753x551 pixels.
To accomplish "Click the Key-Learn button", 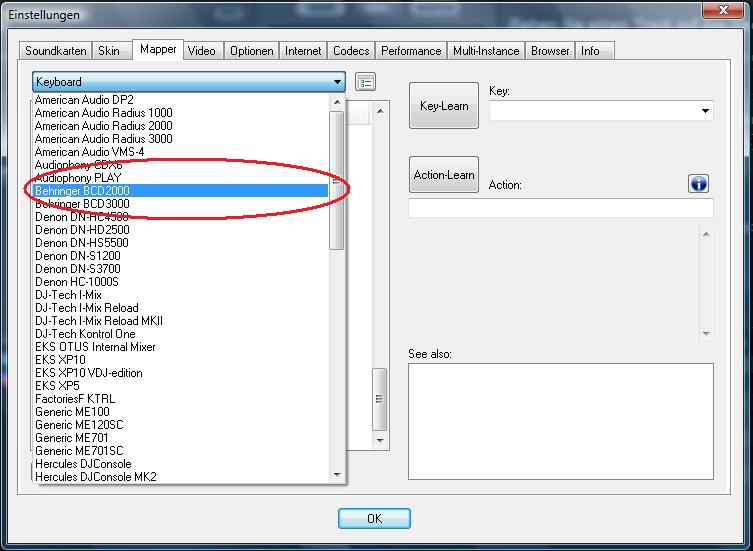I will pyautogui.click(x=444, y=106).
